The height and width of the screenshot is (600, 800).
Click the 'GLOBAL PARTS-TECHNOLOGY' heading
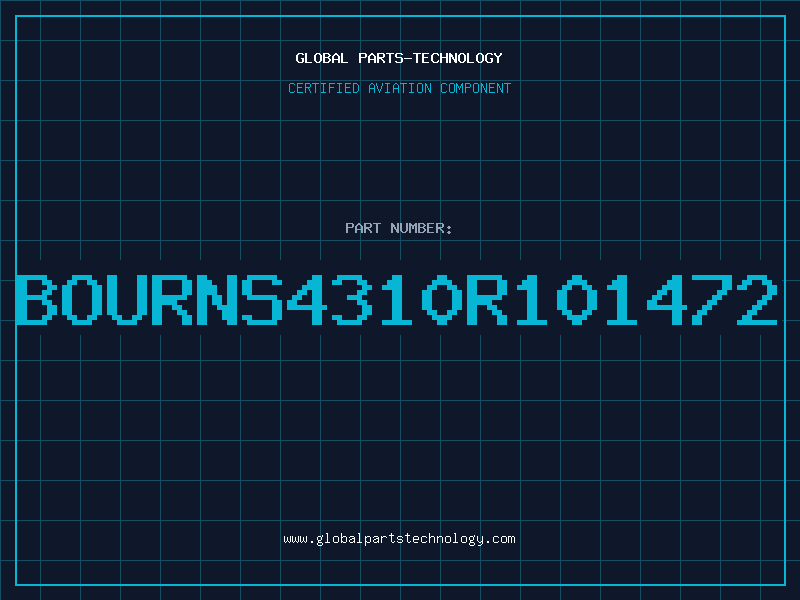click(399, 58)
